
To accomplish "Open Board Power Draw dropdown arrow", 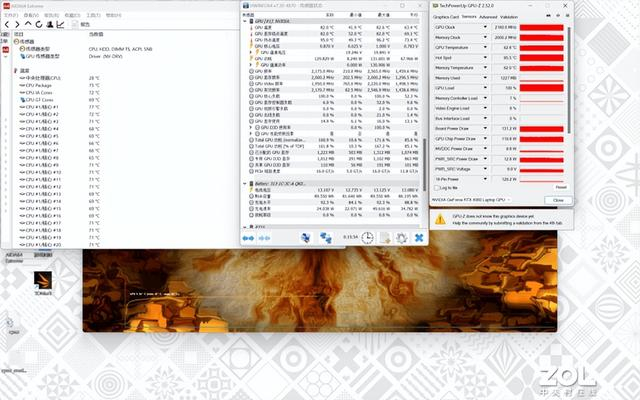I will click(485, 129).
